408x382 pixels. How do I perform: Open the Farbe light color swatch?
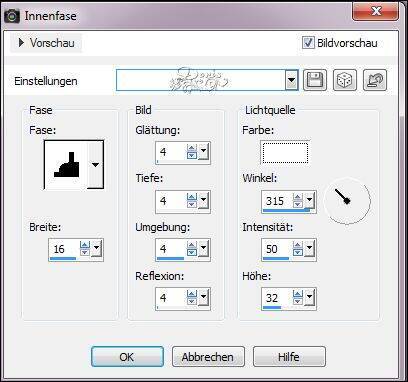285,153
